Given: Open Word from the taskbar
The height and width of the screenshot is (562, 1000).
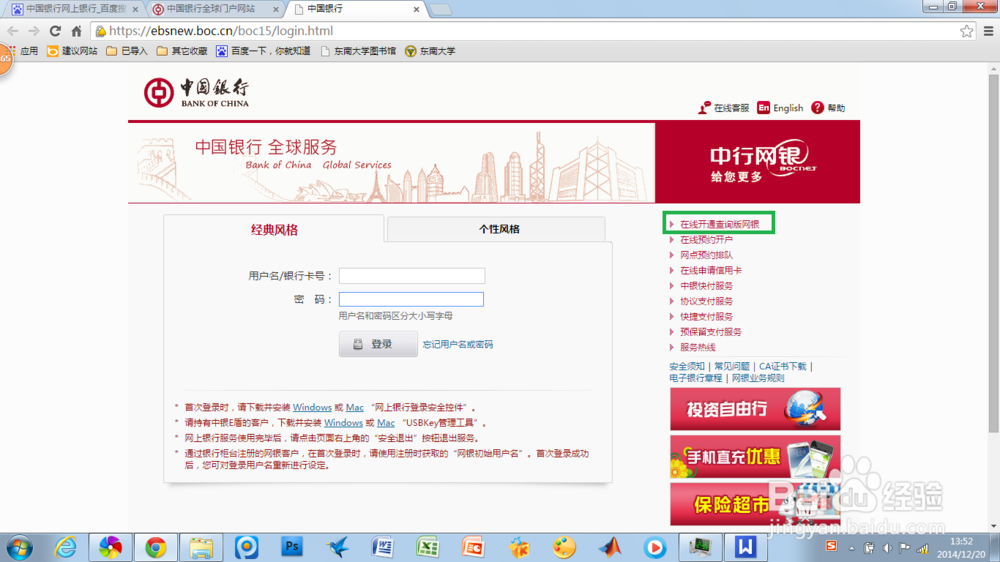Looking at the screenshot, I should click(x=382, y=547).
